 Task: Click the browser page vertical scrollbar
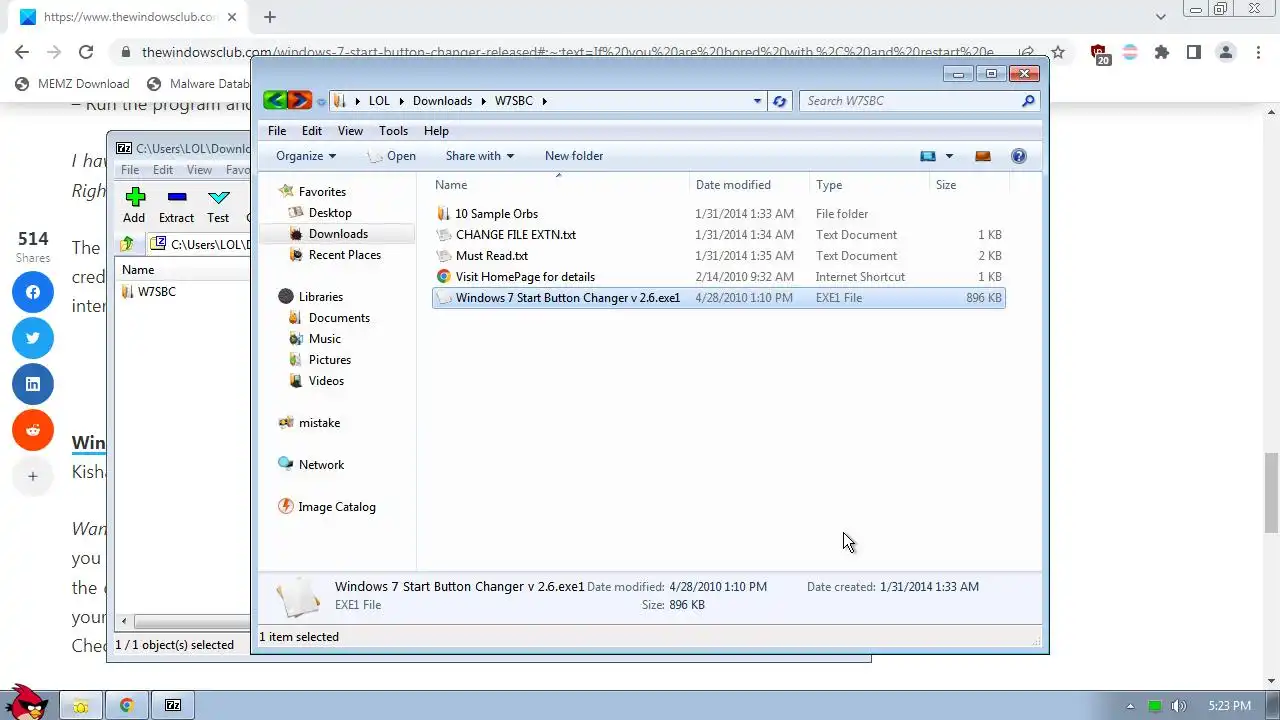pyautogui.click(x=1271, y=494)
